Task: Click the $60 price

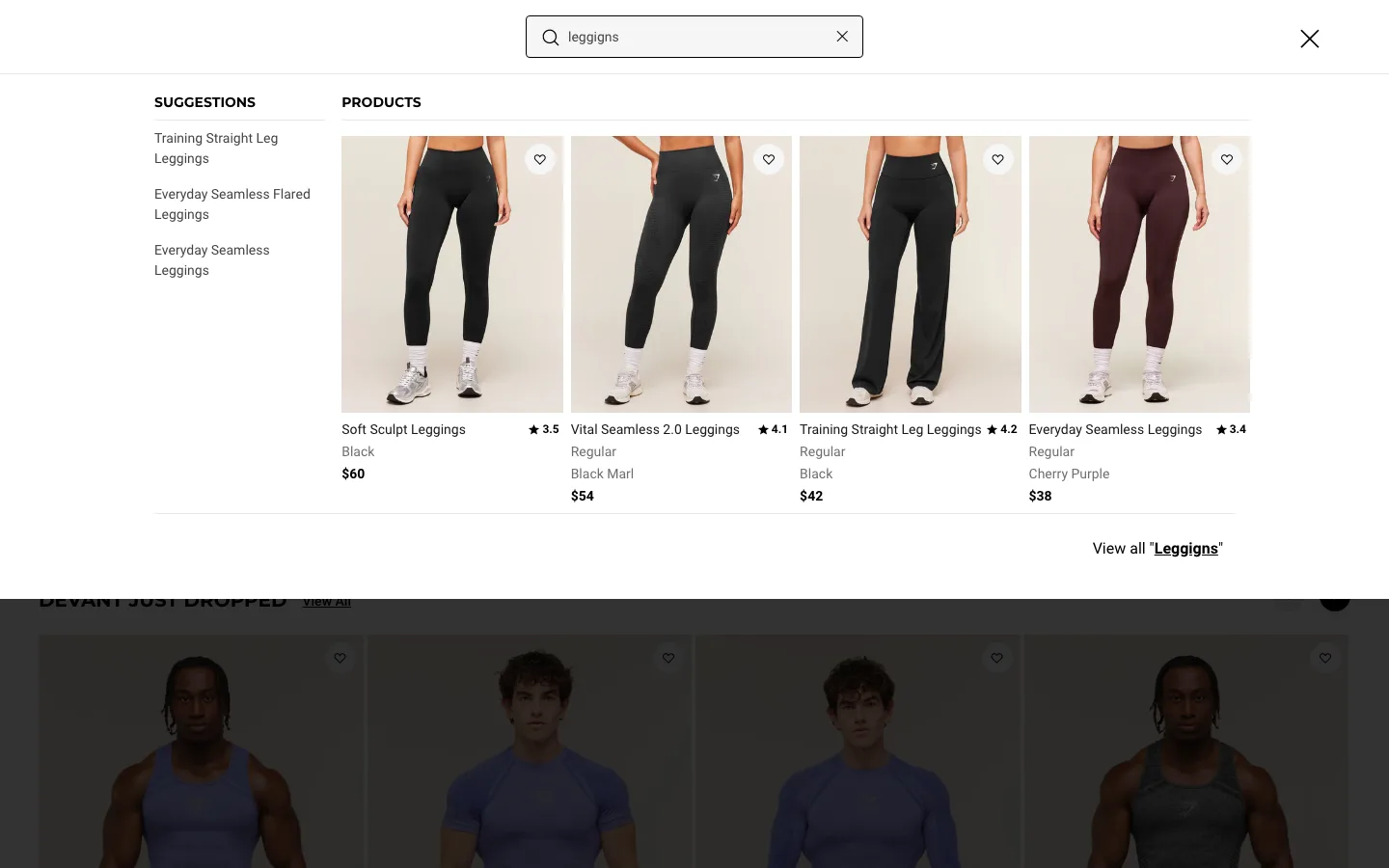Action: tap(353, 475)
